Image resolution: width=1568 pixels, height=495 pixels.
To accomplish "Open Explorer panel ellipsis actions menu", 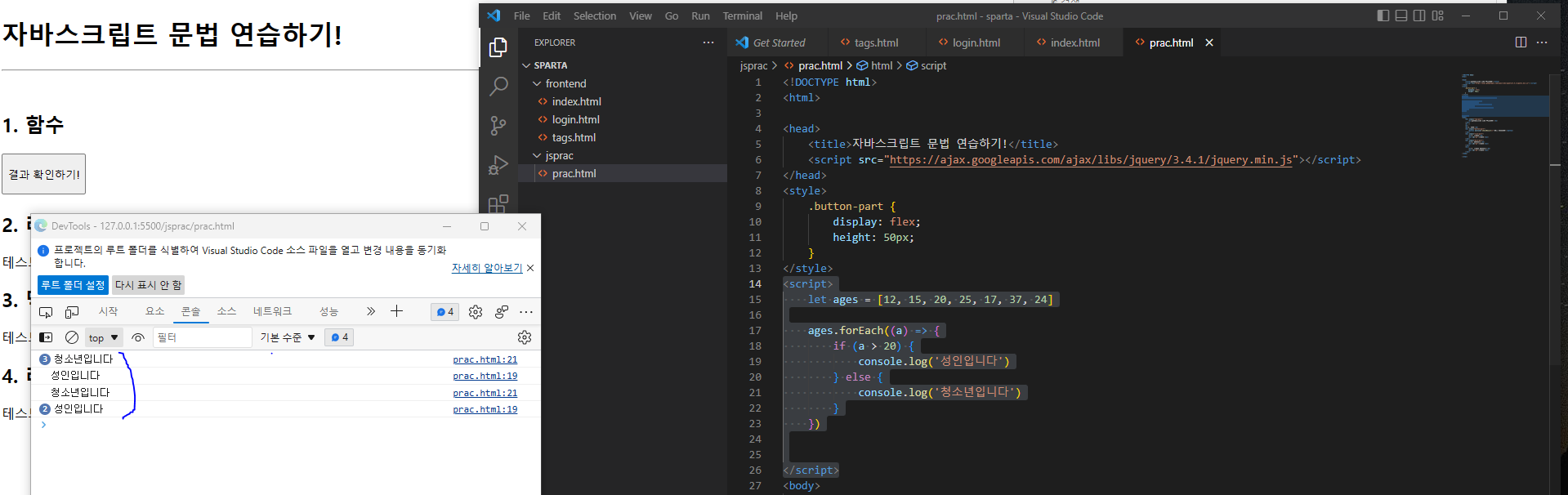I will tap(708, 42).
